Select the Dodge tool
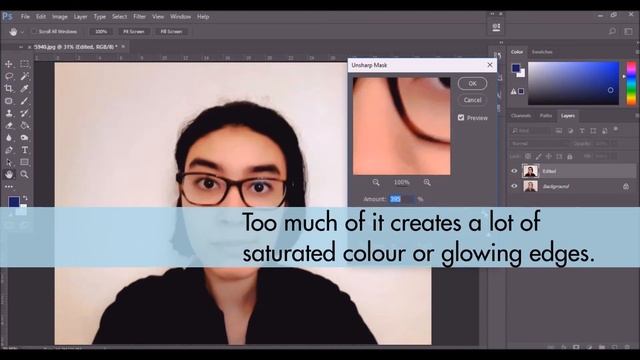 (x=24, y=138)
